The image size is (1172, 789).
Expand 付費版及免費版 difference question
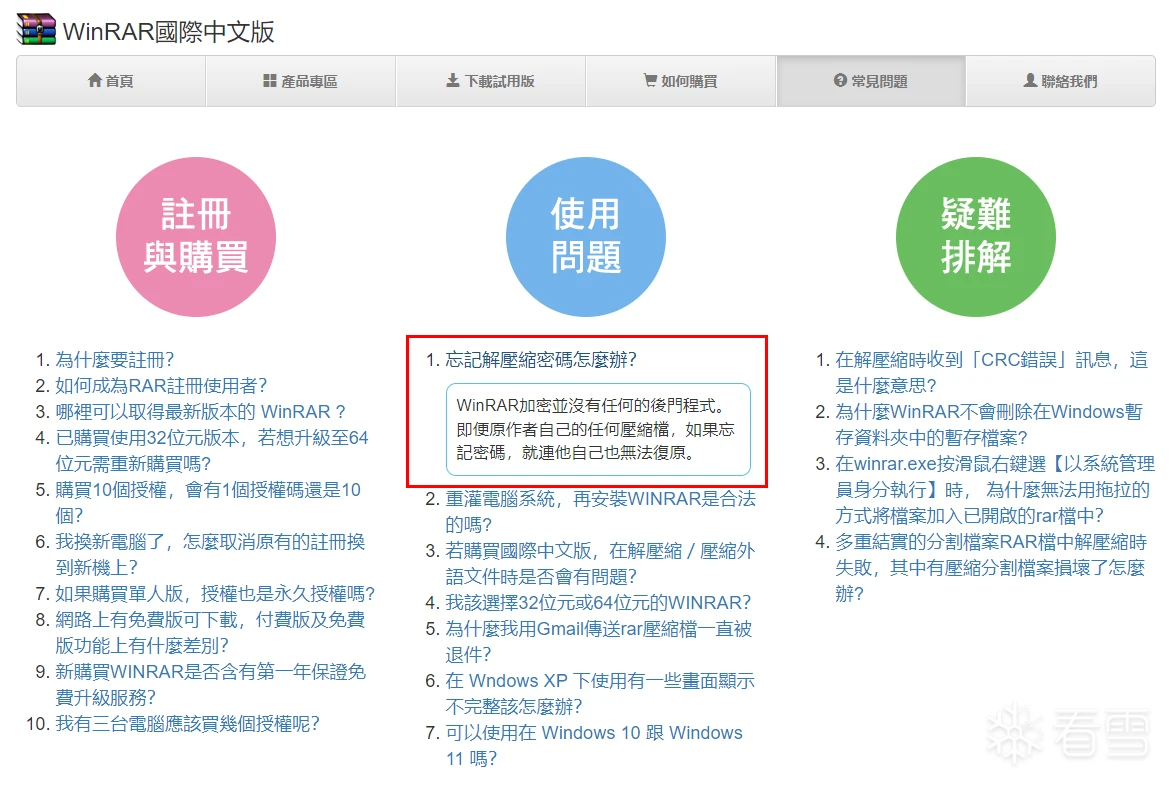(x=210, y=632)
